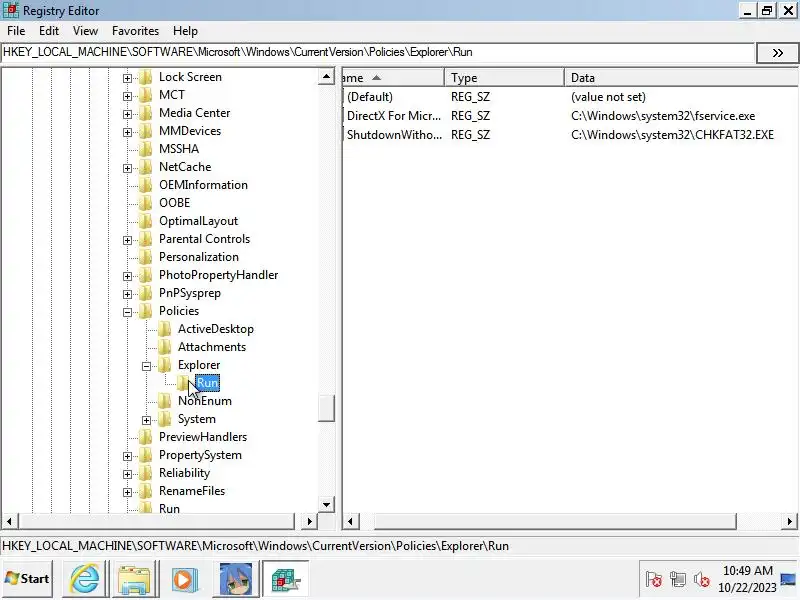Open the Favorites menu
Image resolution: width=800 pixels, height=600 pixels.
135,31
